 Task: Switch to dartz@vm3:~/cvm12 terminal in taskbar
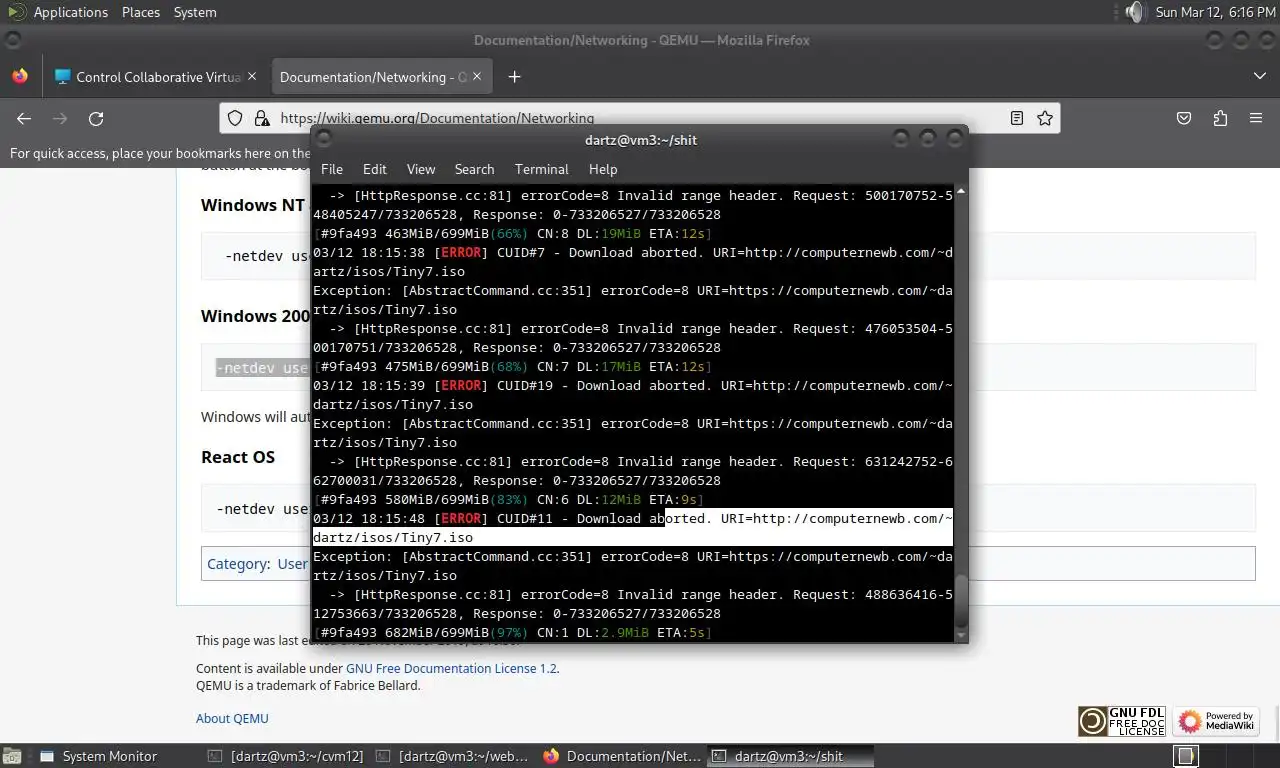(x=285, y=756)
